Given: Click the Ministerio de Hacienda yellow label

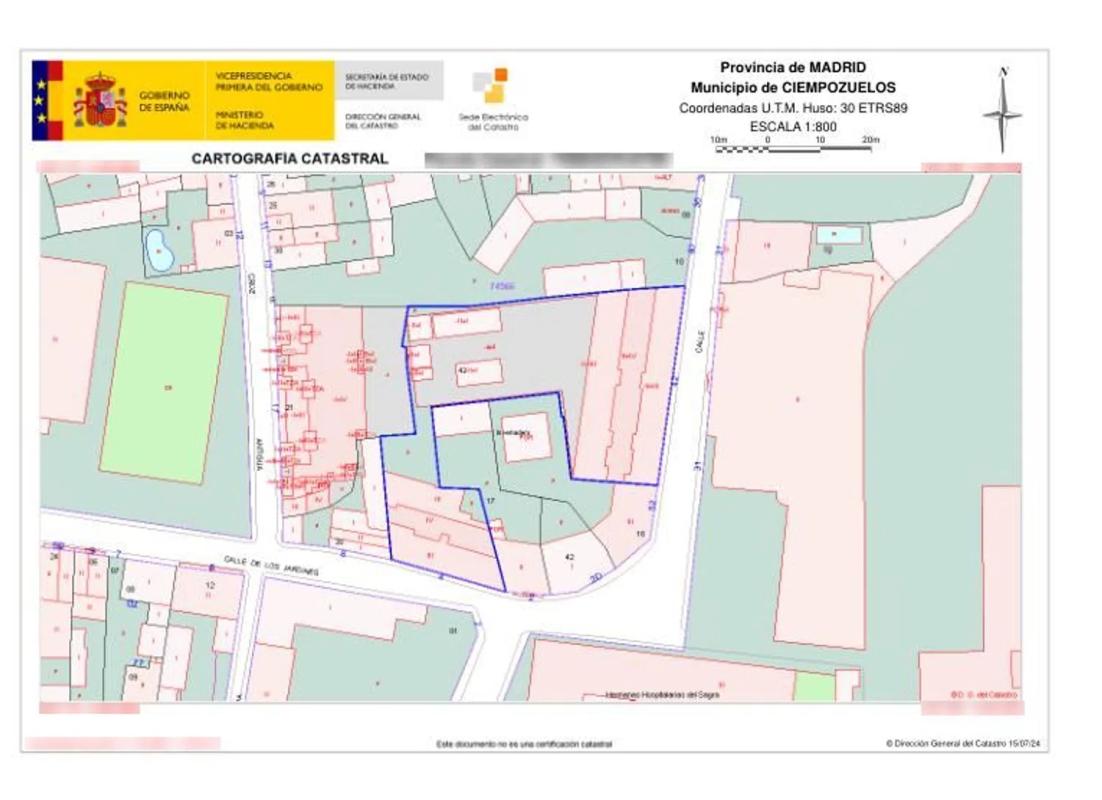Looking at the screenshot, I should (239, 120).
